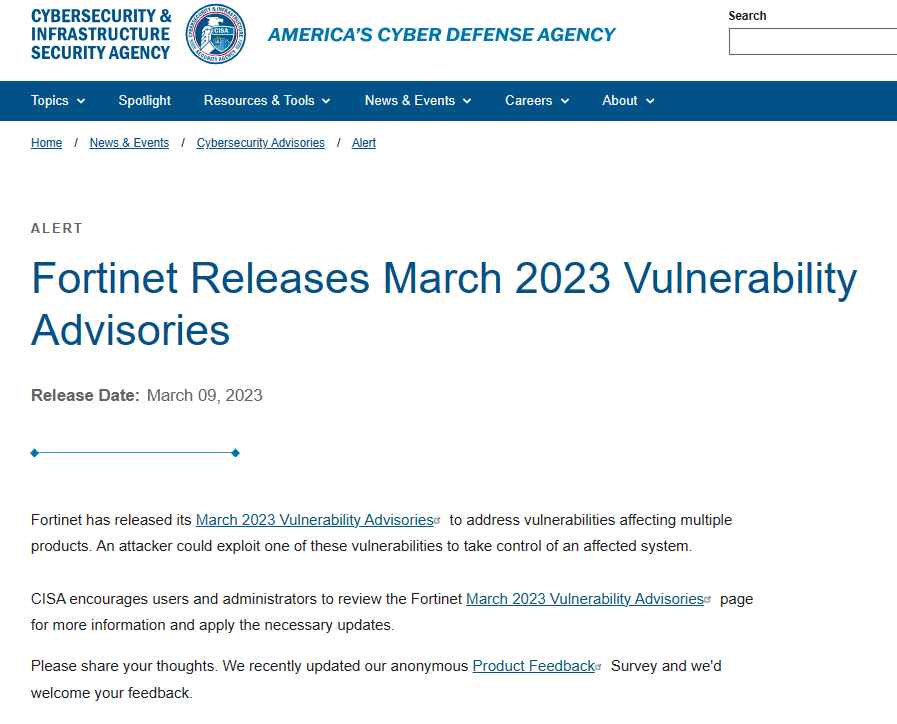897x724 pixels.
Task: Open the Alert breadcrumb link
Action: click(x=364, y=143)
